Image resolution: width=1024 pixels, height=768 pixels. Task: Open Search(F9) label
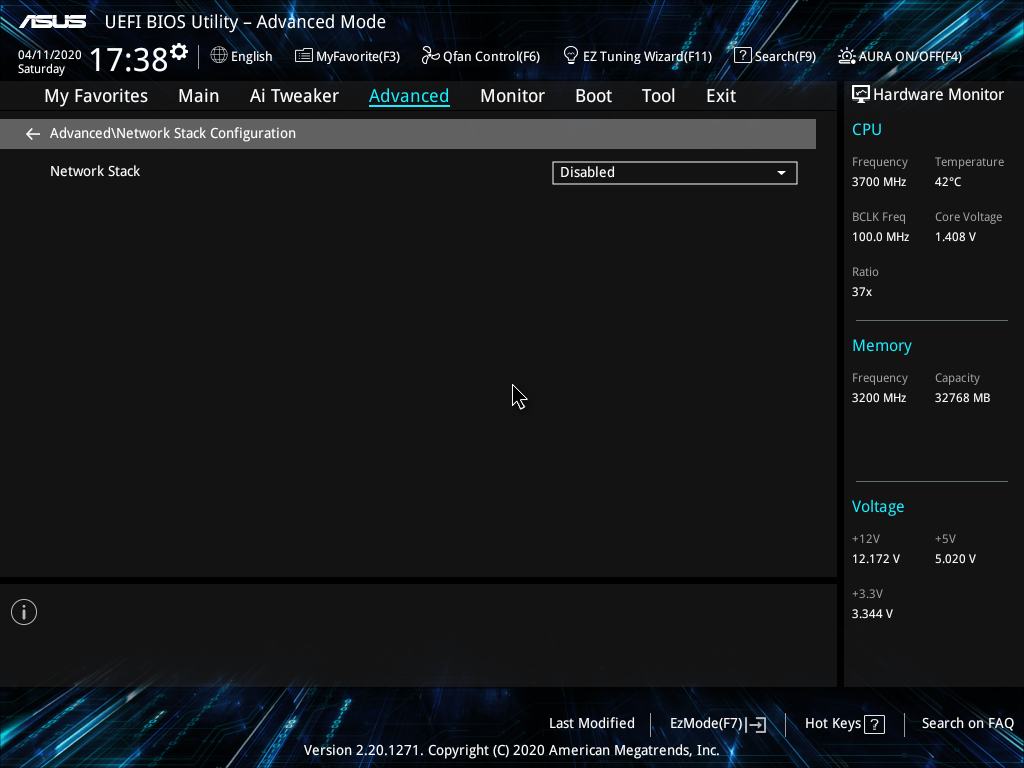pos(785,57)
